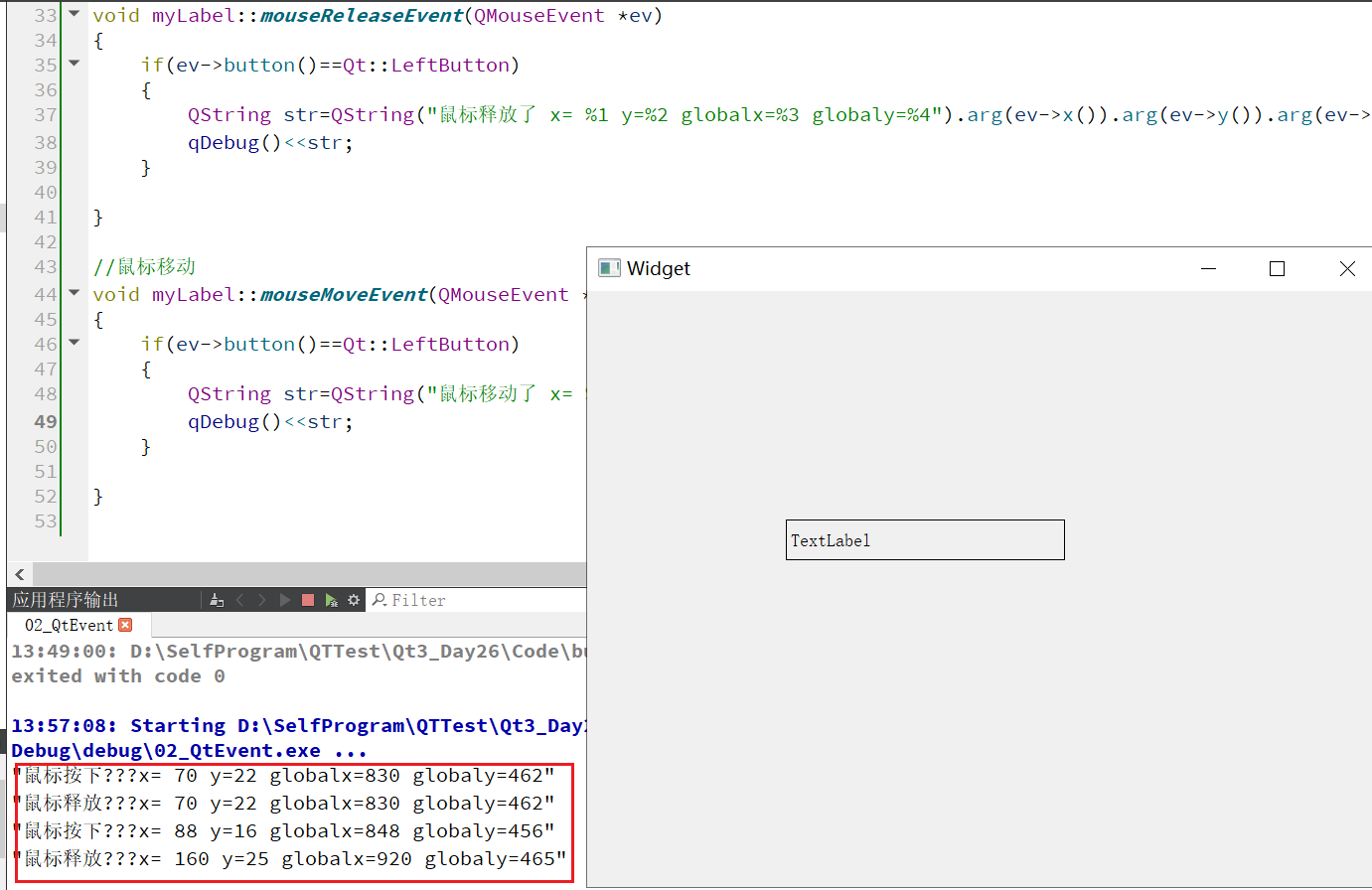Click the 'exited with code 0' output line
Image resolution: width=1372 pixels, height=890 pixels.
[x=118, y=676]
